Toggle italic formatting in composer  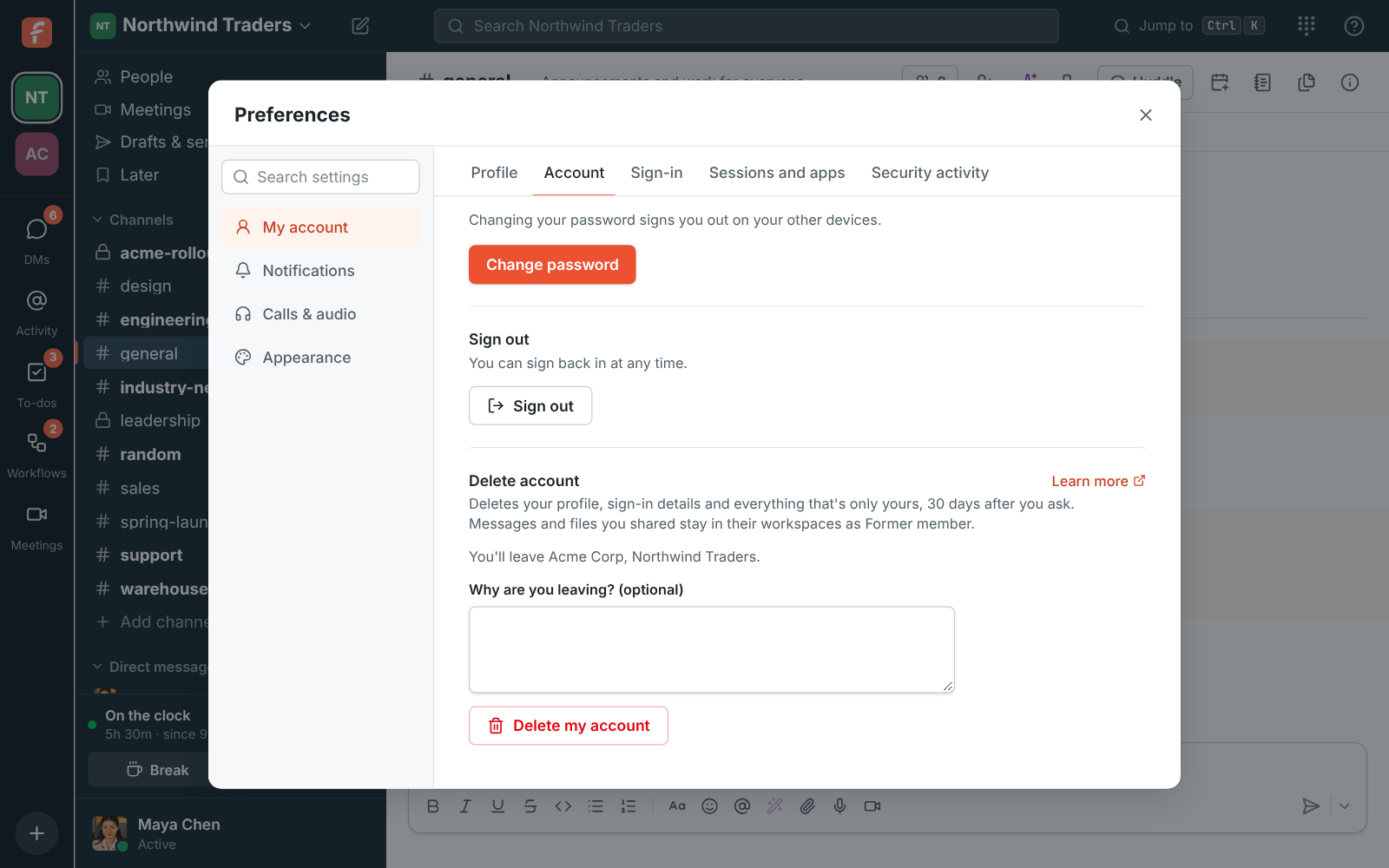(465, 806)
